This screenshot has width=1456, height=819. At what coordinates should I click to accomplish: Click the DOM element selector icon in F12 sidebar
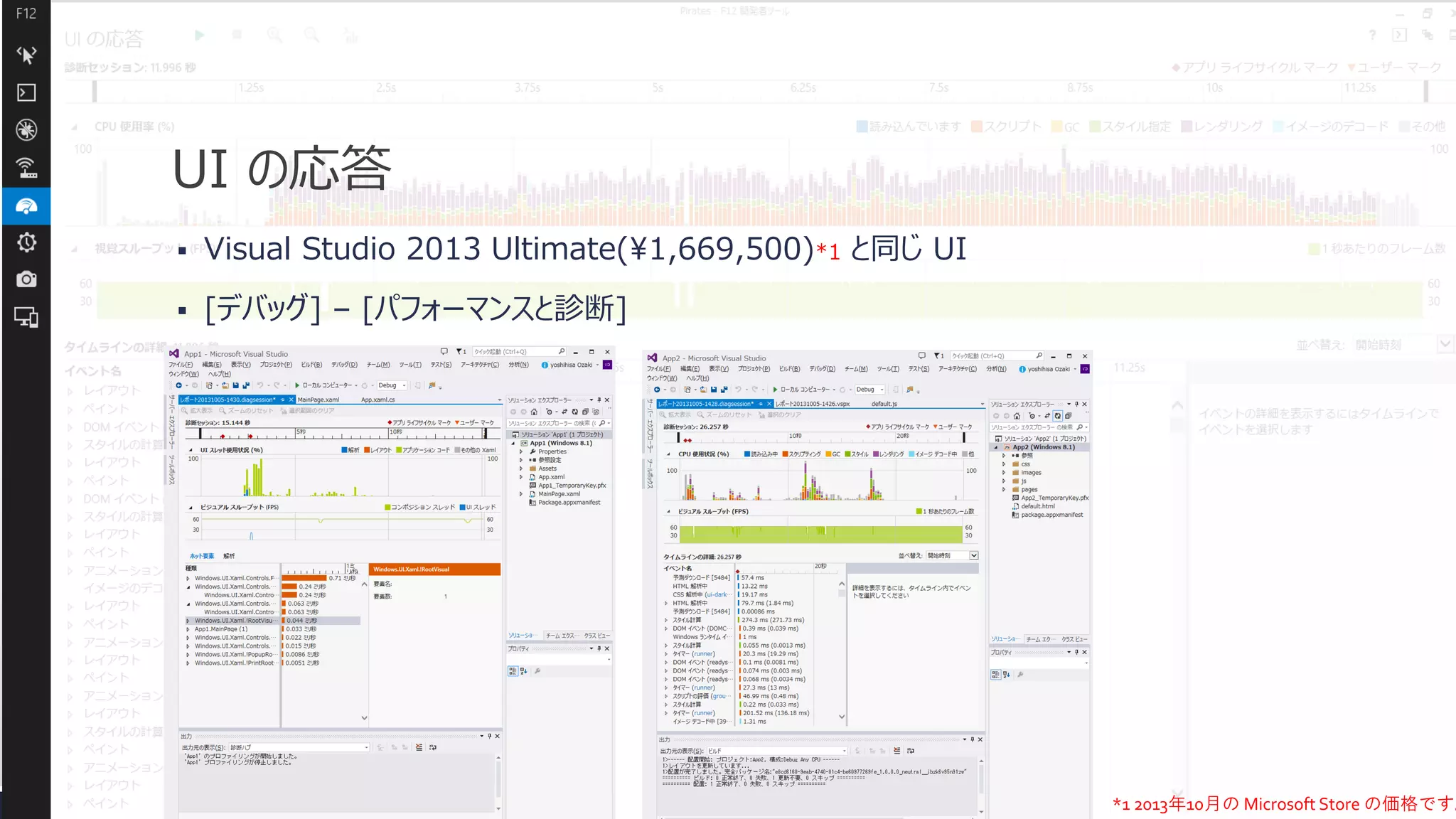coord(26,55)
